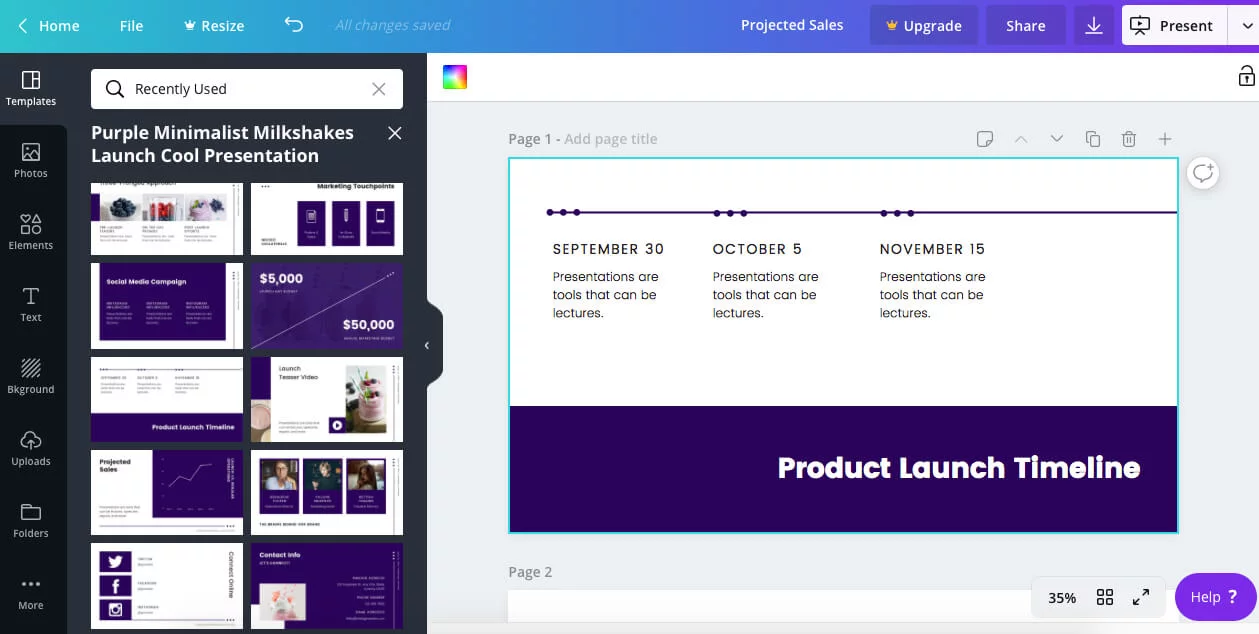Open the Templates panel
Image resolution: width=1259 pixels, height=634 pixels.
(x=31, y=90)
